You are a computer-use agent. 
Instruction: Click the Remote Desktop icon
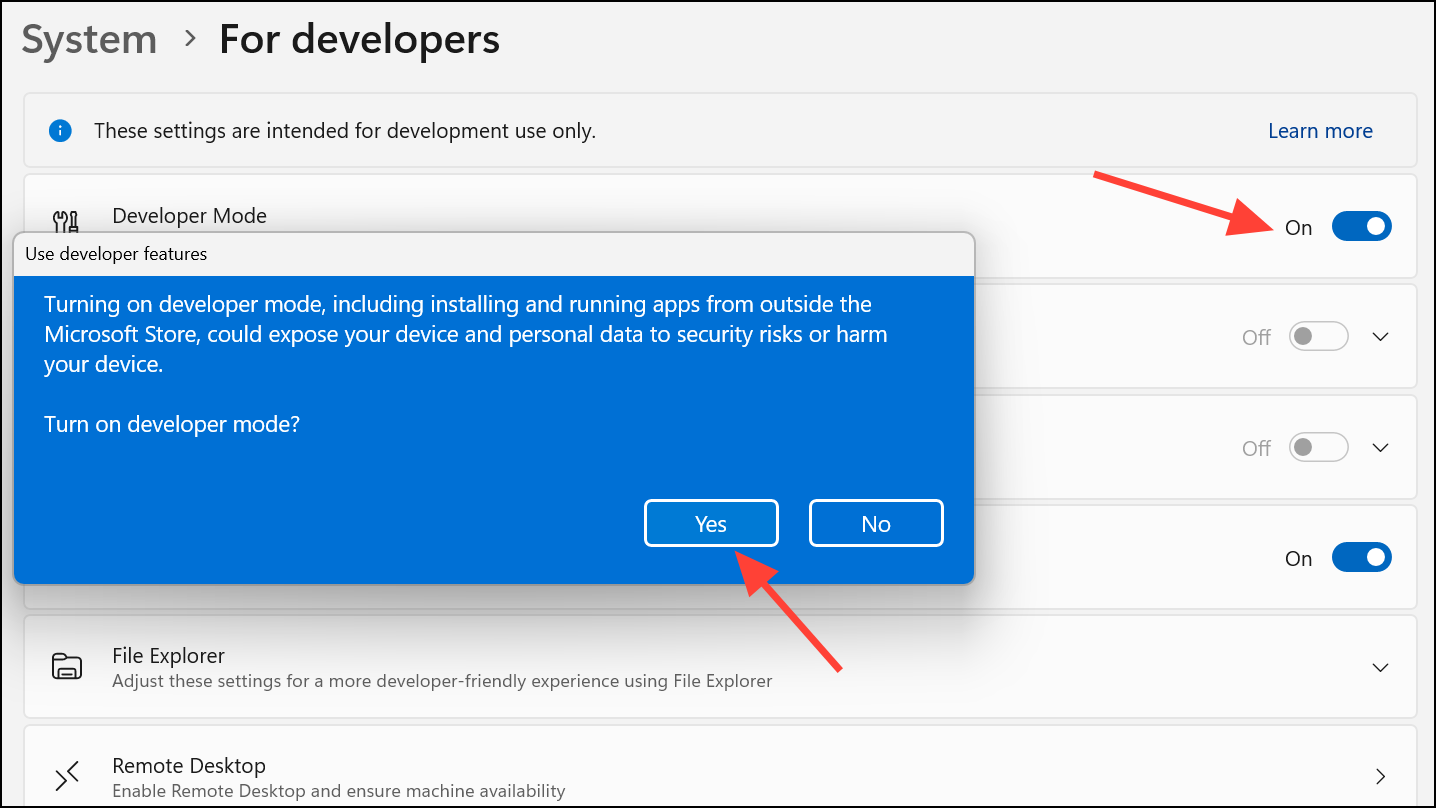pos(66,776)
